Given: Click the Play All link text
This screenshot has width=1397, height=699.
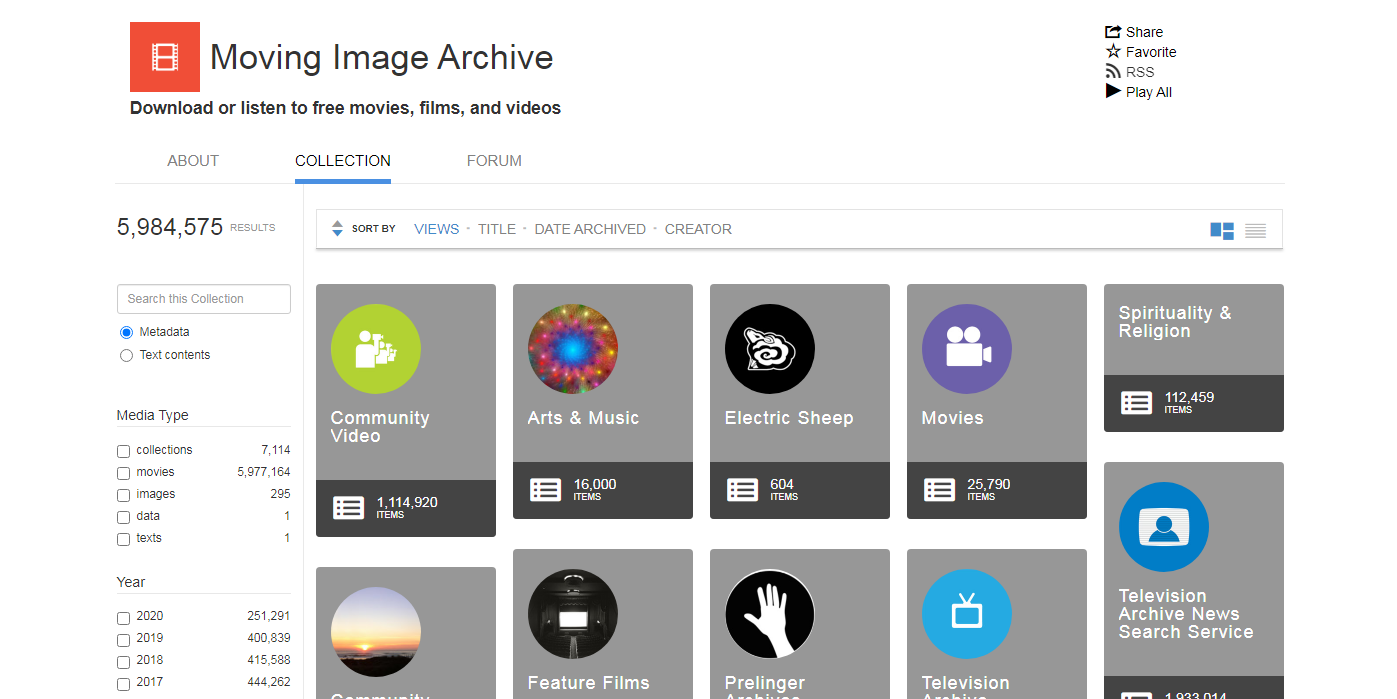Looking at the screenshot, I should pos(1149,92).
